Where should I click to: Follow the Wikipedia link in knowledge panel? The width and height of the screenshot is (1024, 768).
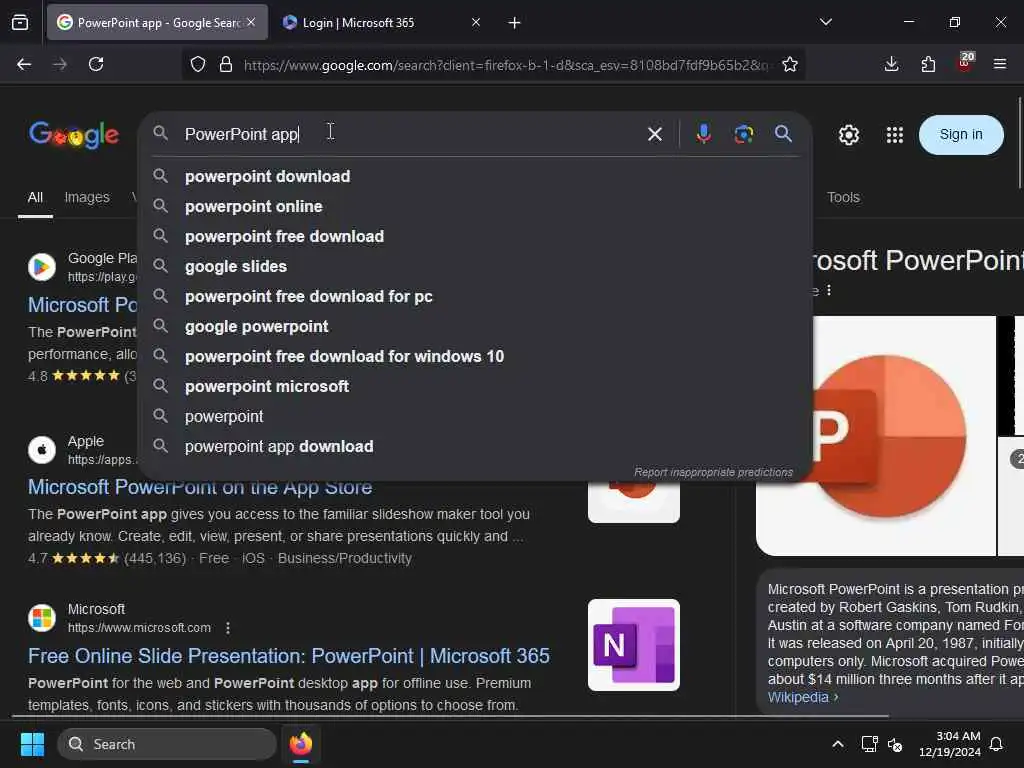[803, 697]
